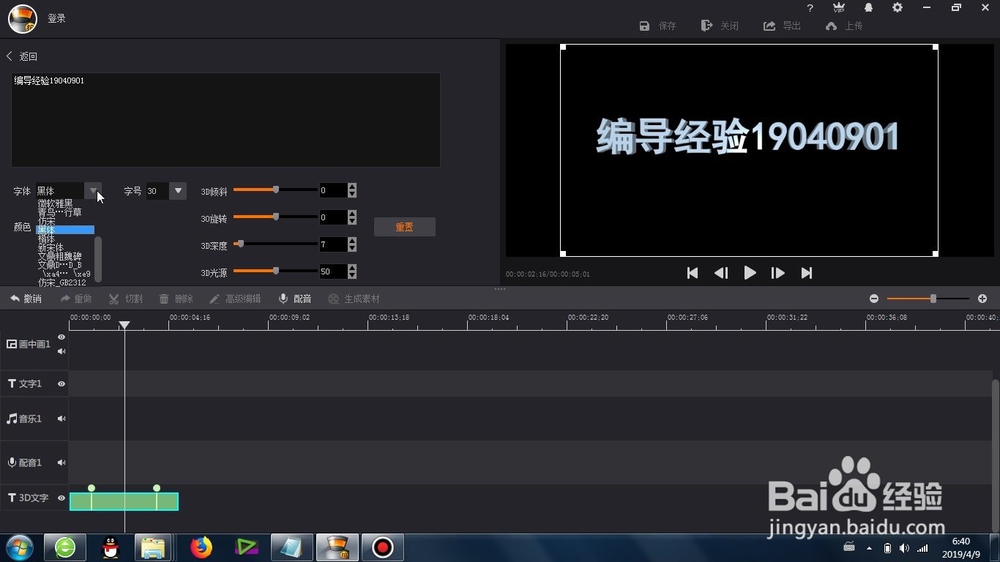Click the 3D光源 value stepper arrows
This screenshot has width=1000, height=562.
tap(352, 272)
